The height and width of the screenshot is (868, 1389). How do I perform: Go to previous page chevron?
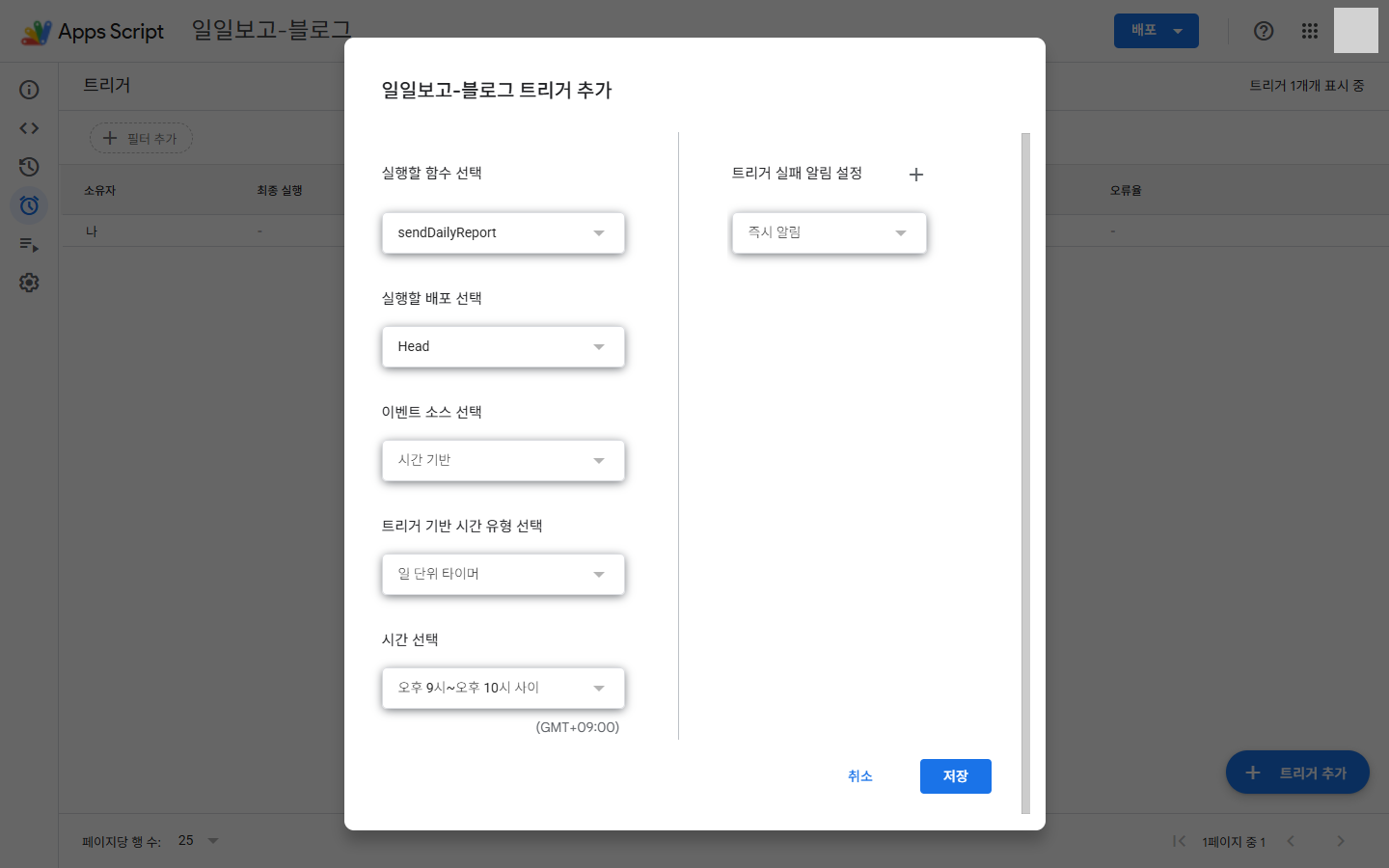point(1291,841)
